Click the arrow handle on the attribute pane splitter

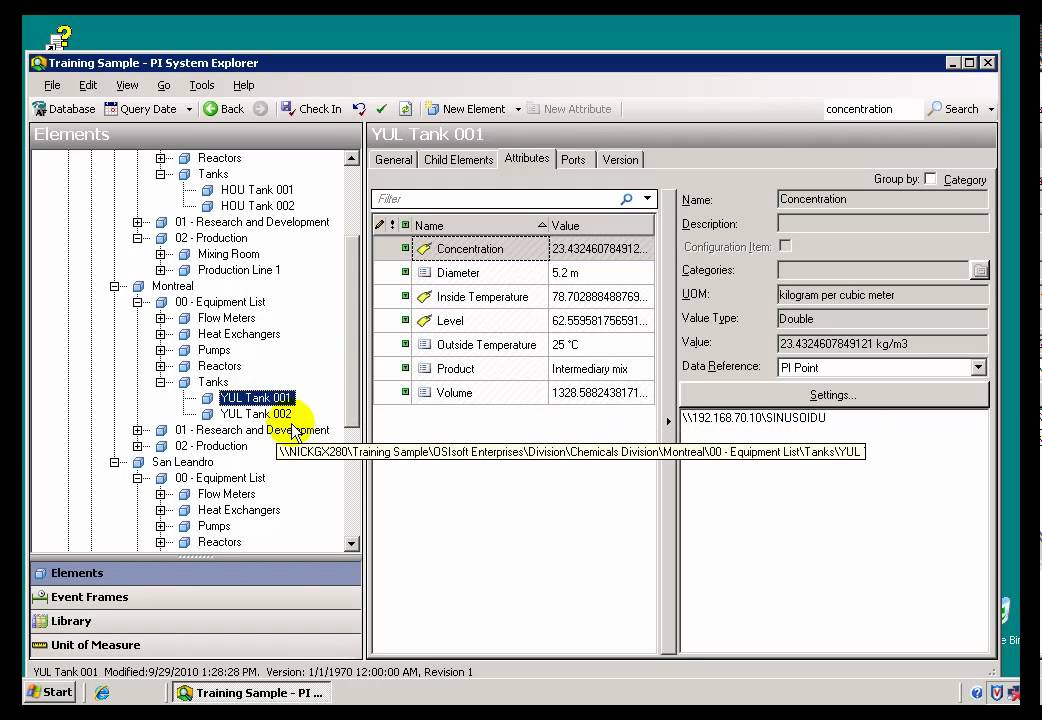(x=669, y=421)
